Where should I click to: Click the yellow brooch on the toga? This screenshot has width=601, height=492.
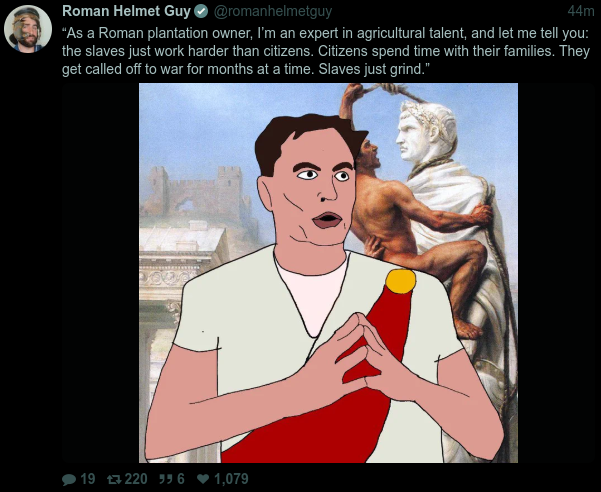point(401,281)
